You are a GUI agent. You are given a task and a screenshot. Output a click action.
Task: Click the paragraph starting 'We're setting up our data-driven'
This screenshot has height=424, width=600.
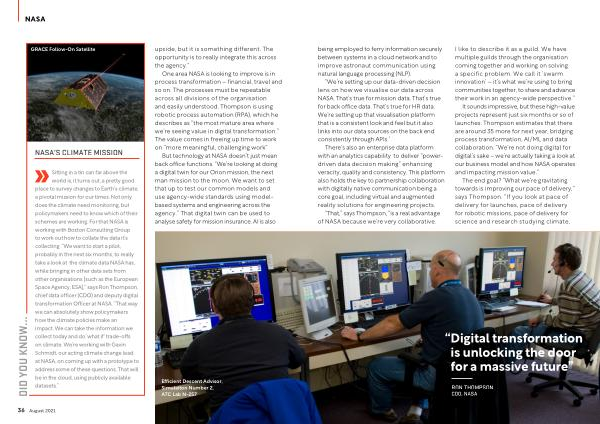pos(379,111)
